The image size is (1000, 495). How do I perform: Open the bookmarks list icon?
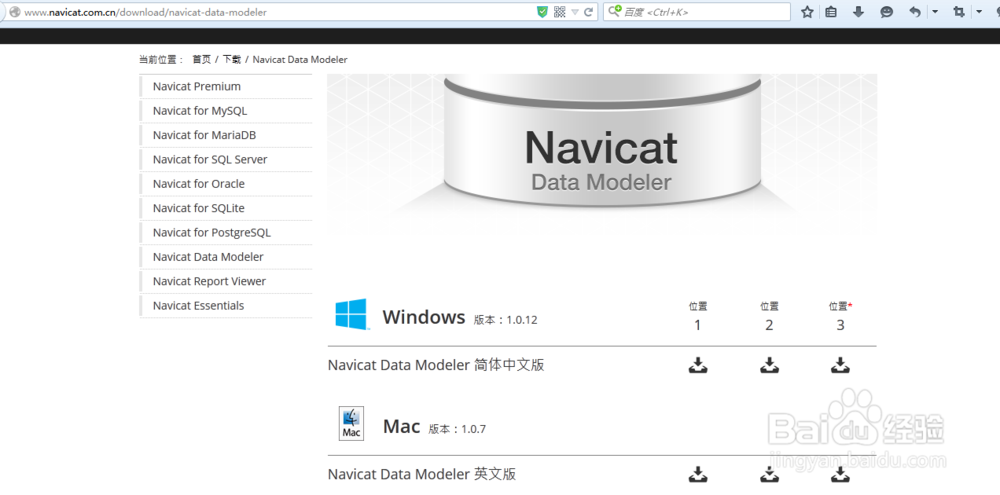point(831,11)
